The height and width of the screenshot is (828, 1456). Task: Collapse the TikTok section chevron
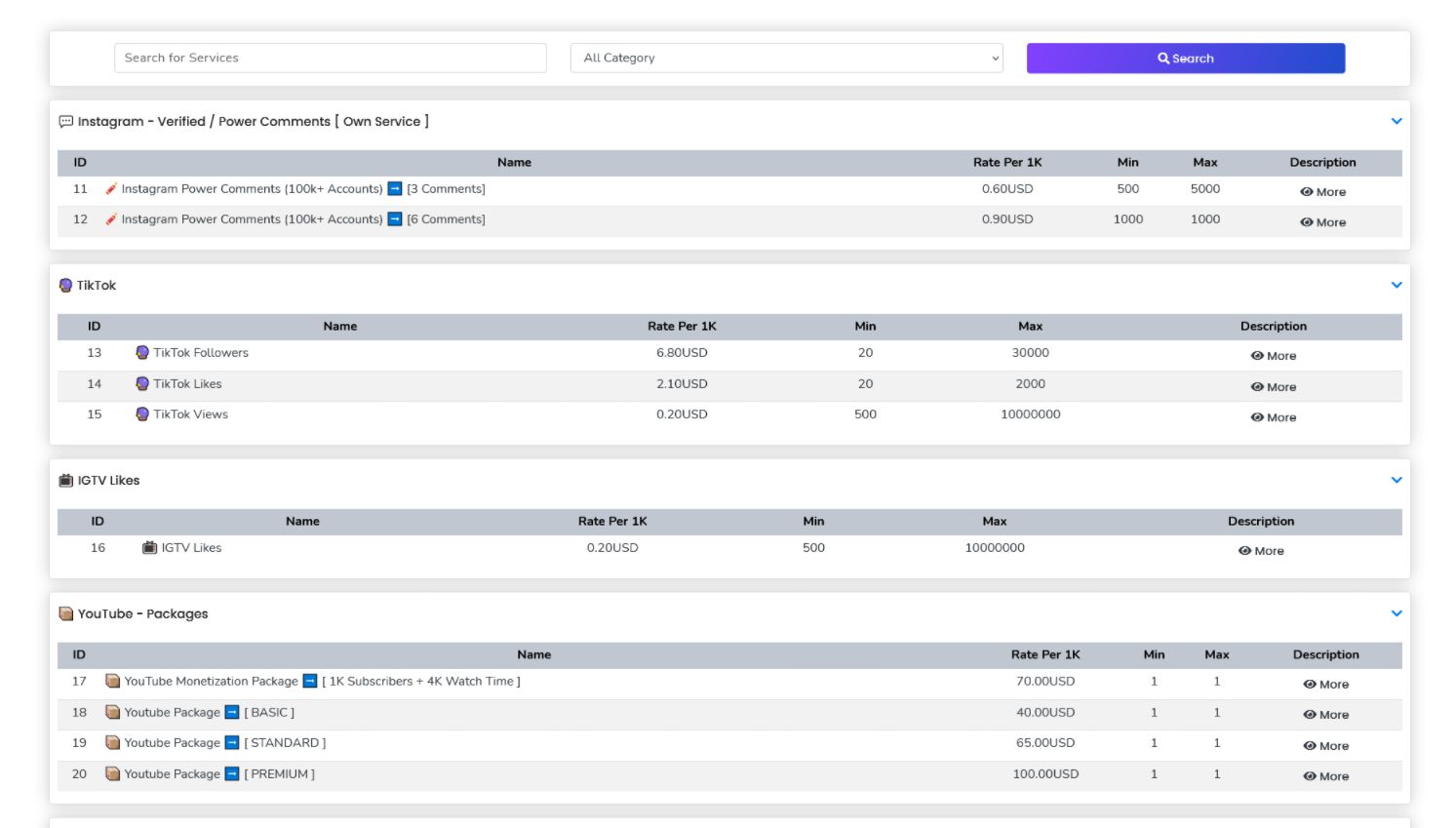click(x=1397, y=286)
